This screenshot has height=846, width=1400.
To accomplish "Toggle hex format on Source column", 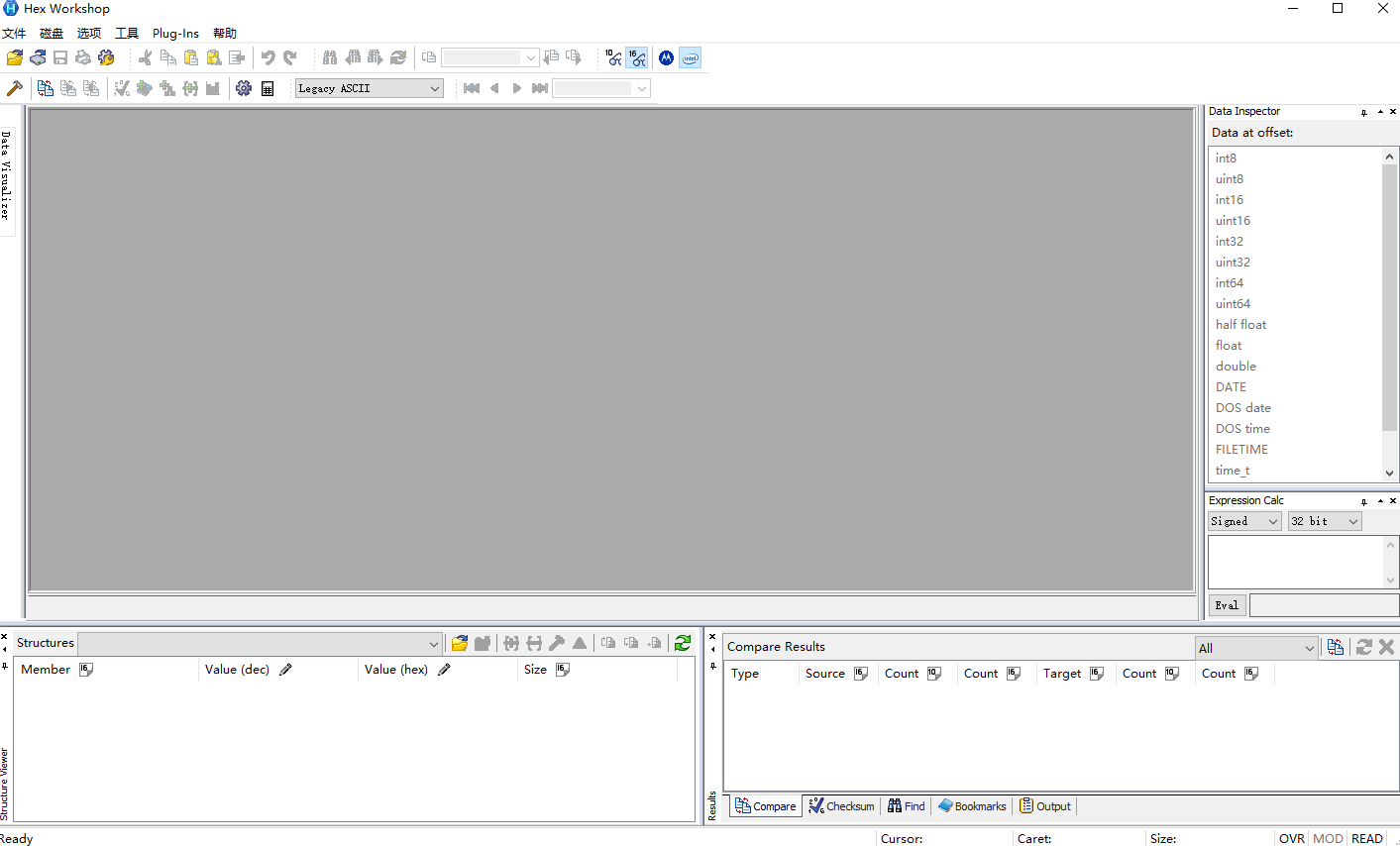I will coord(861,674).
